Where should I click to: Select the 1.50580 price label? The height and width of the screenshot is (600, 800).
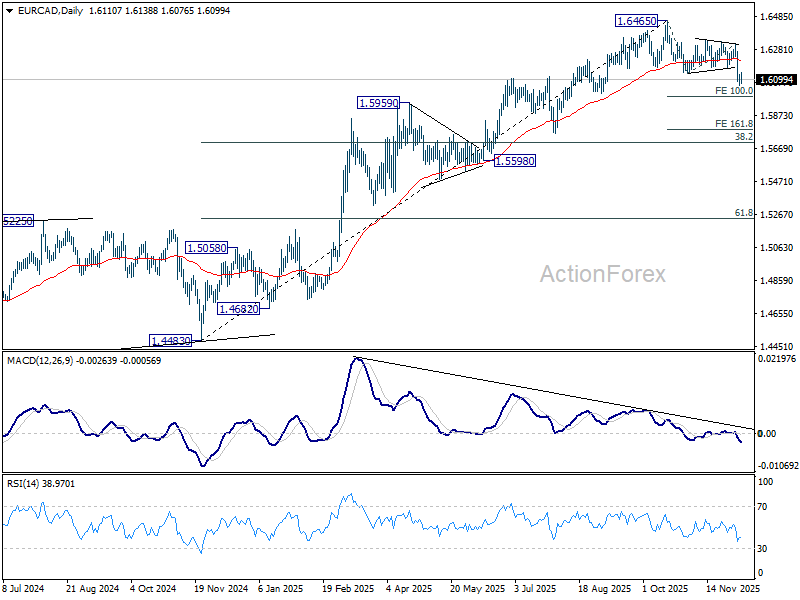click(x=206, y=248)
